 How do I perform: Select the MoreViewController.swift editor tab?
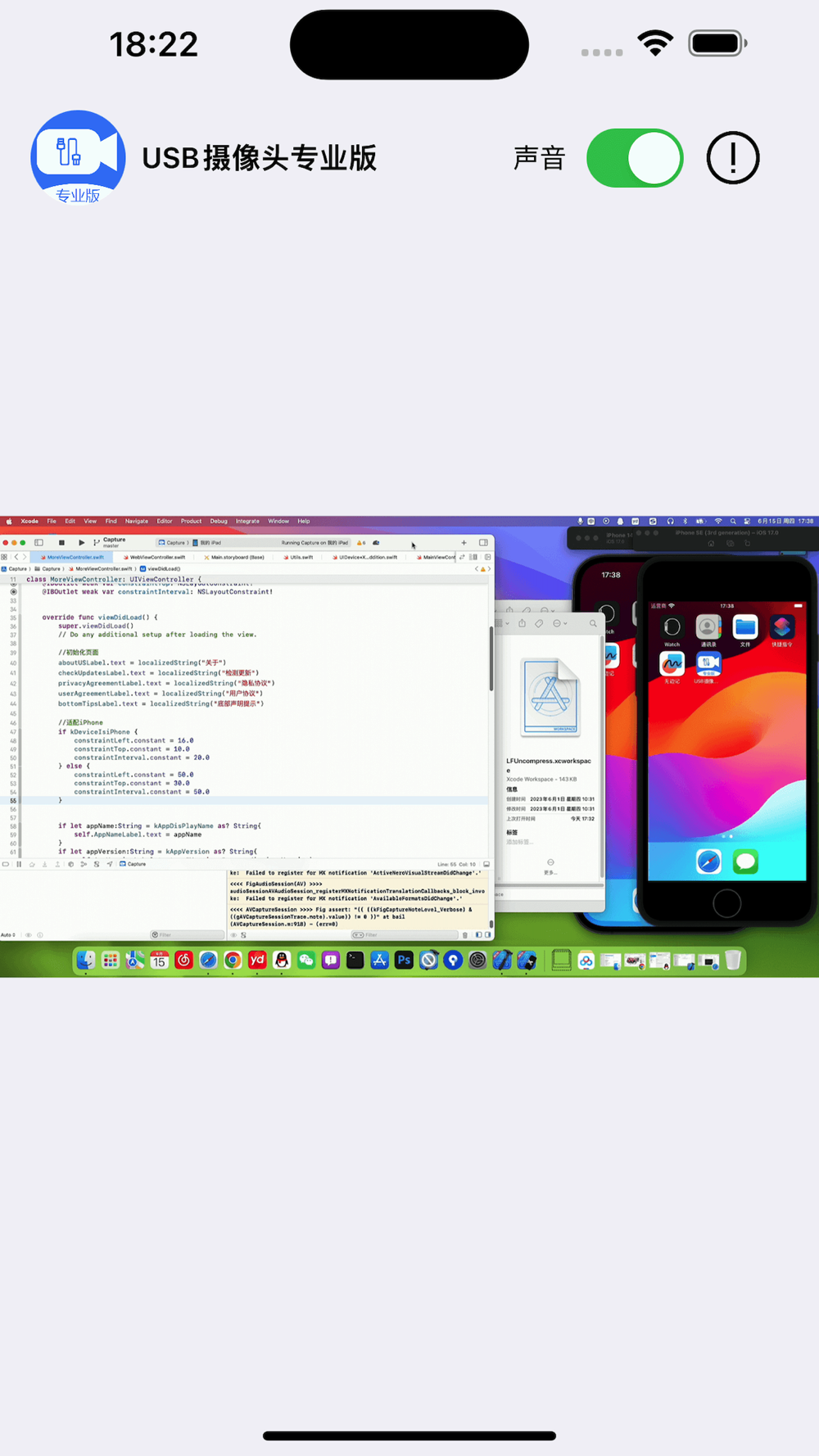72,557
